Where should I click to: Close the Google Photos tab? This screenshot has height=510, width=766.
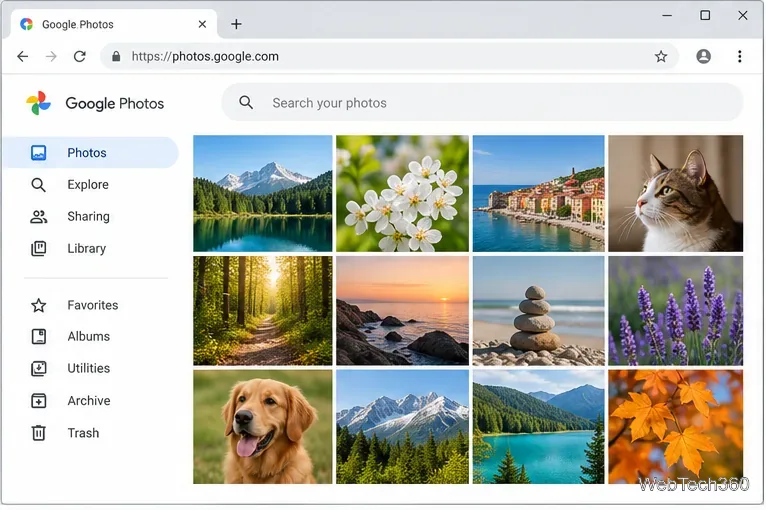pyautogui.click(x=202, y=24)
